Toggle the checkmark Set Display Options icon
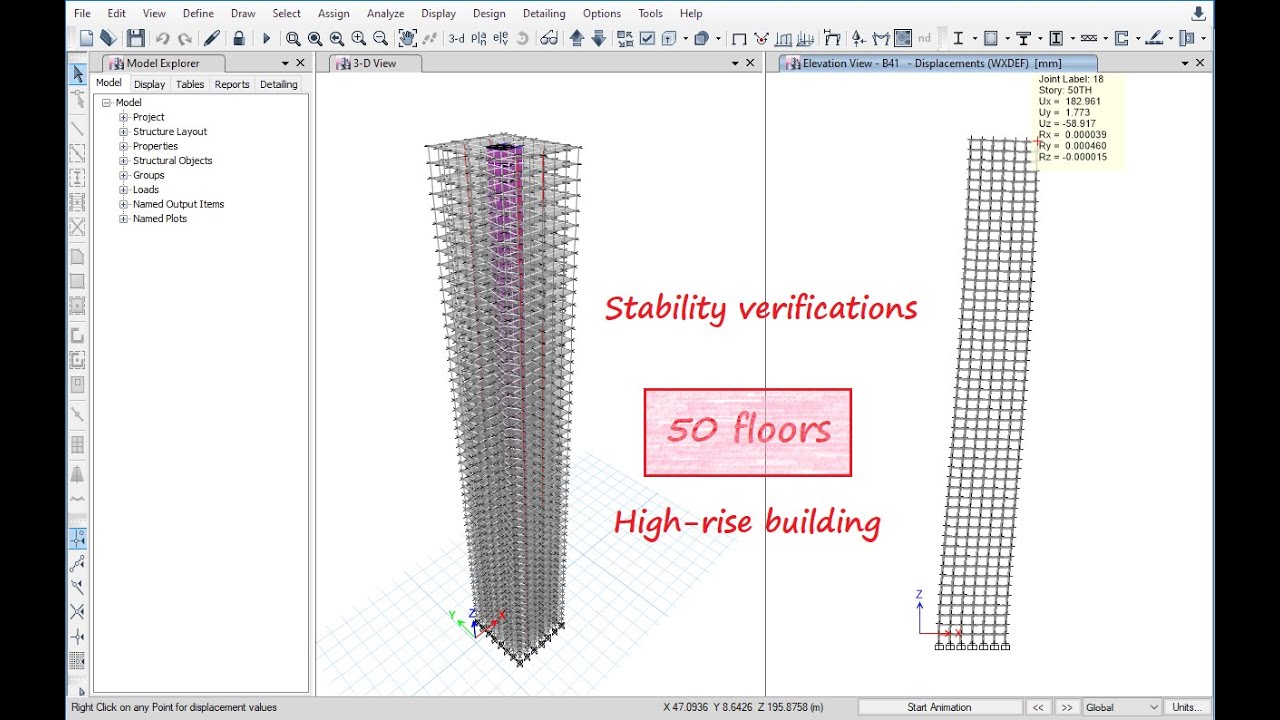This screenshot has height=720, width=1280. (647, 38)
